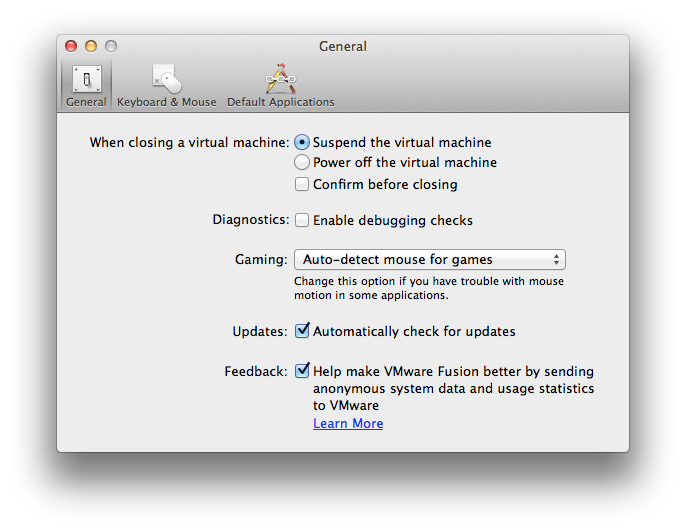The width and height of the screenshot is (686, 531).
Task: Open the General preferences icon
Action: pos(86,79)
